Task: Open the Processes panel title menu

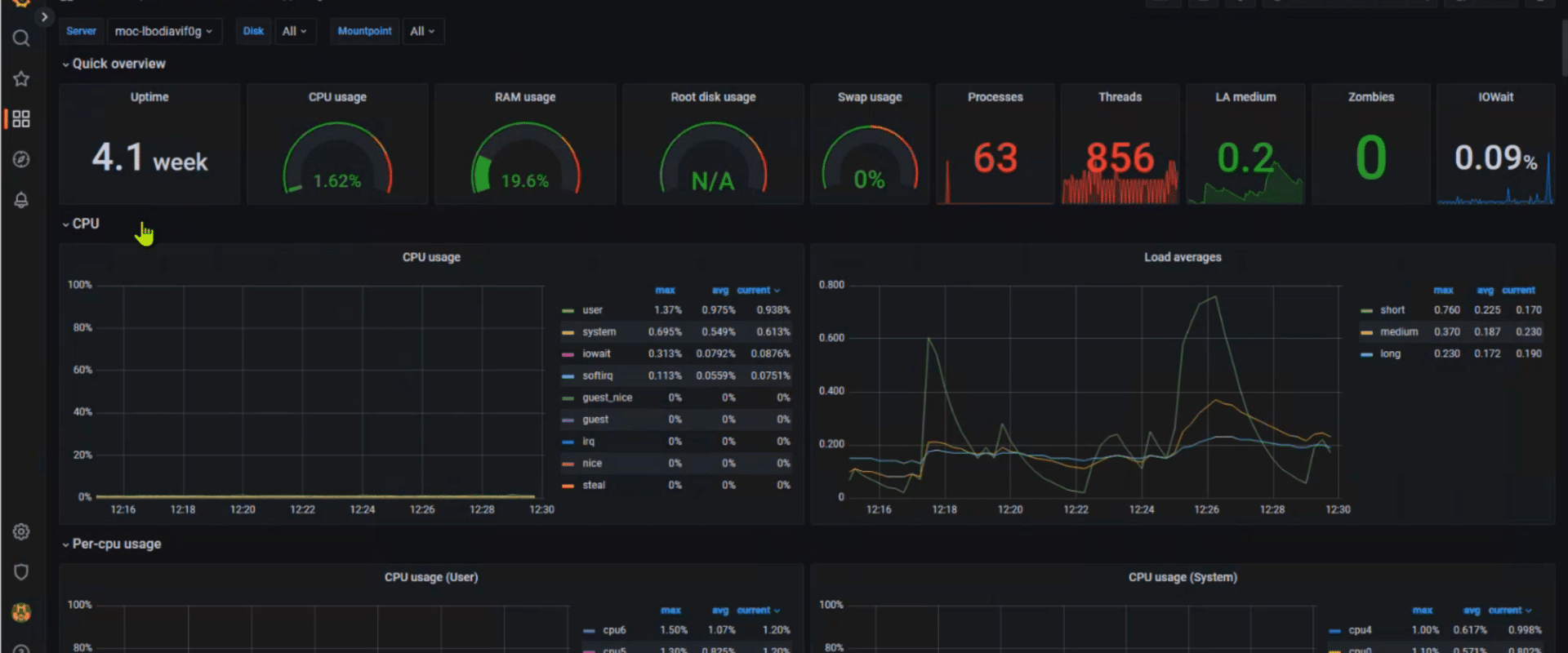Action: 995,97
